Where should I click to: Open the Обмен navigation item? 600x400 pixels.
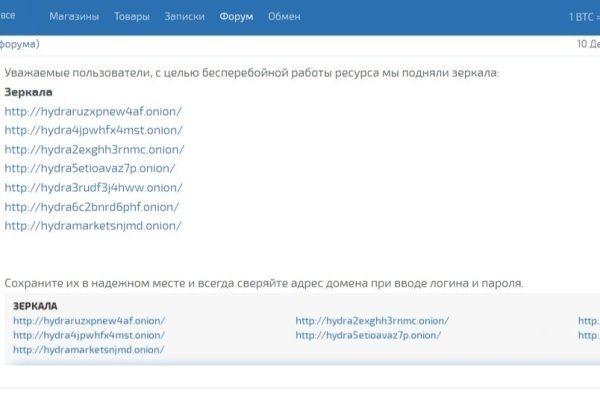point(284,17)
